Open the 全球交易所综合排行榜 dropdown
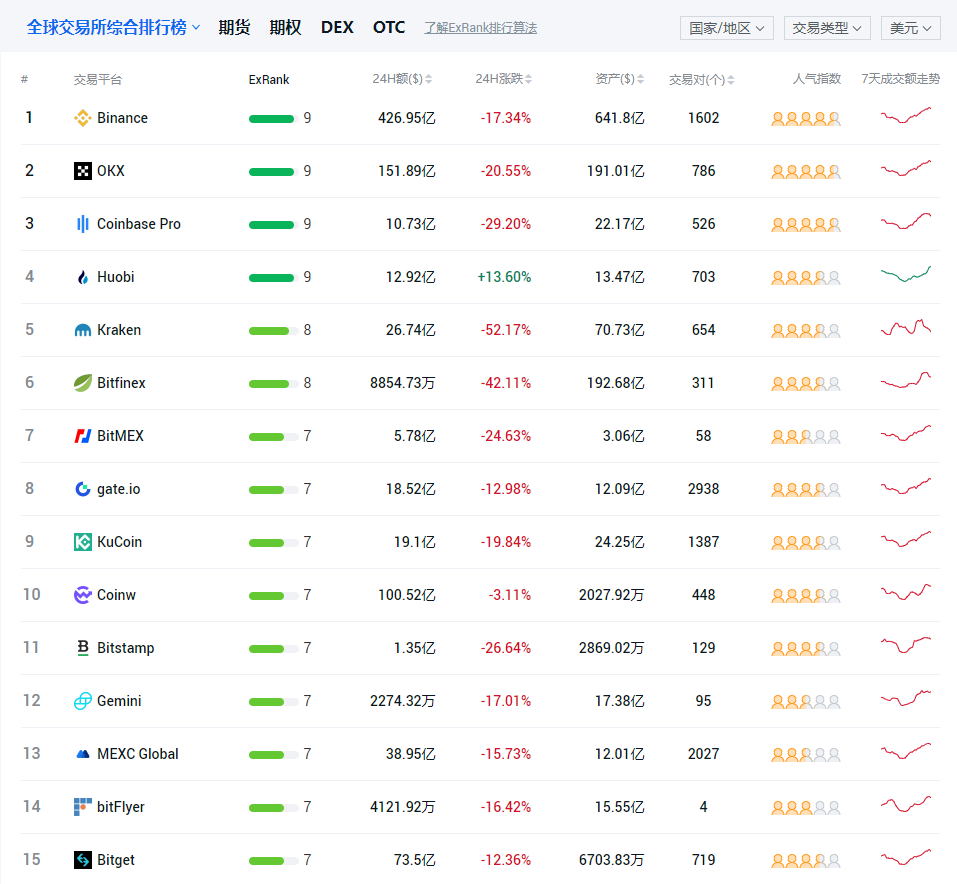 [114, 27]
